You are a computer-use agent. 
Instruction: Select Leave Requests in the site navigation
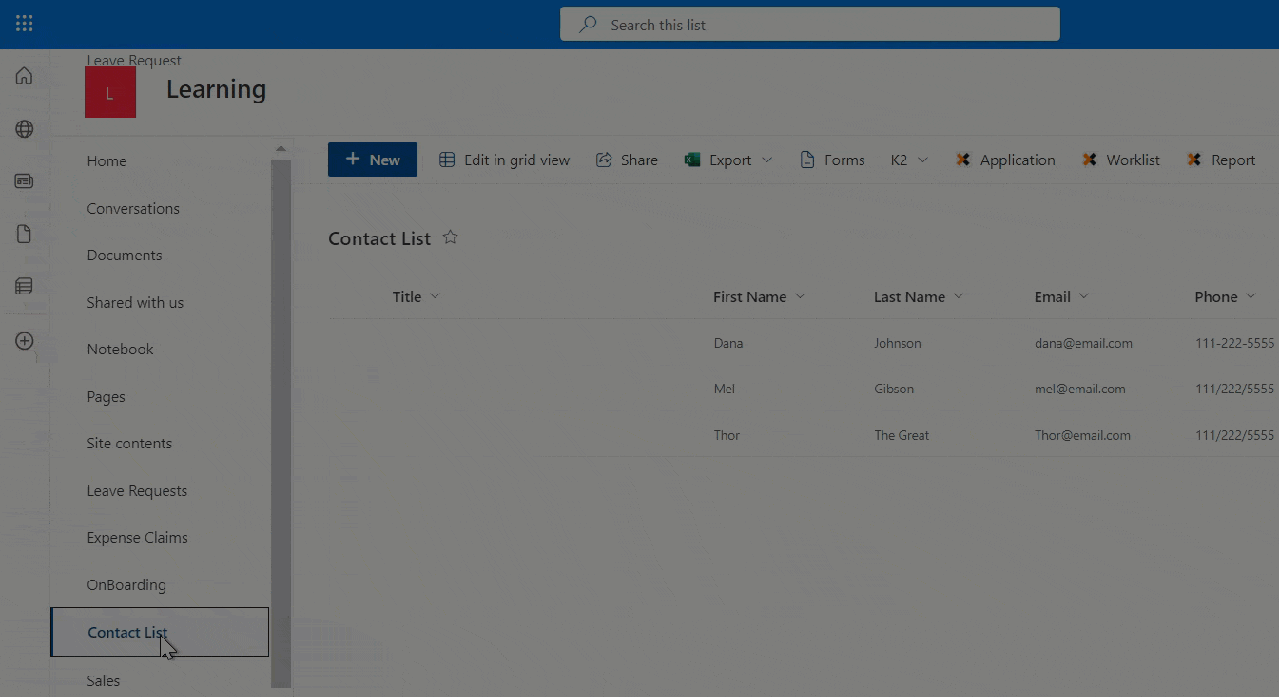coord(137,490)
